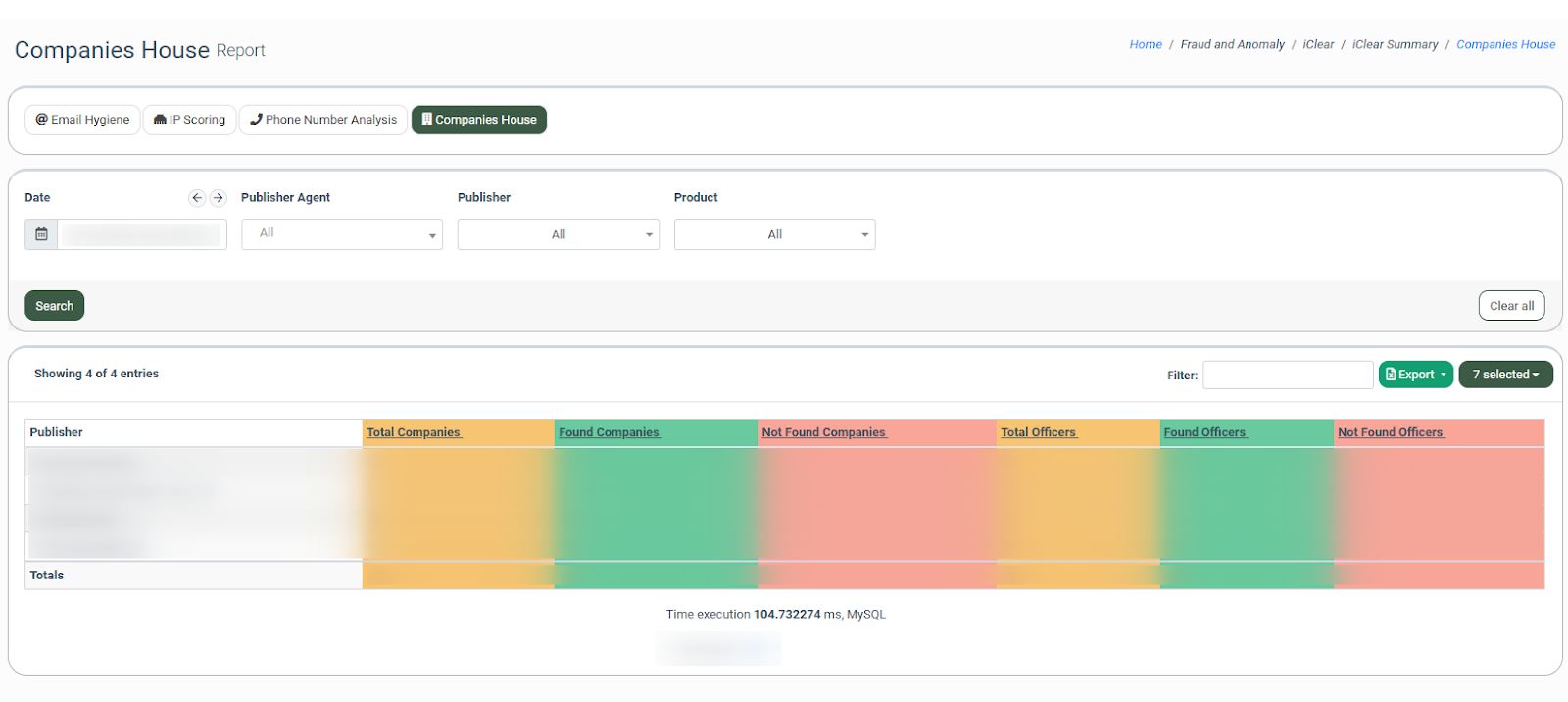
Task: Expand the Publisher Agent dropdown
Action: pyautogui.click(x=342, y=234)
